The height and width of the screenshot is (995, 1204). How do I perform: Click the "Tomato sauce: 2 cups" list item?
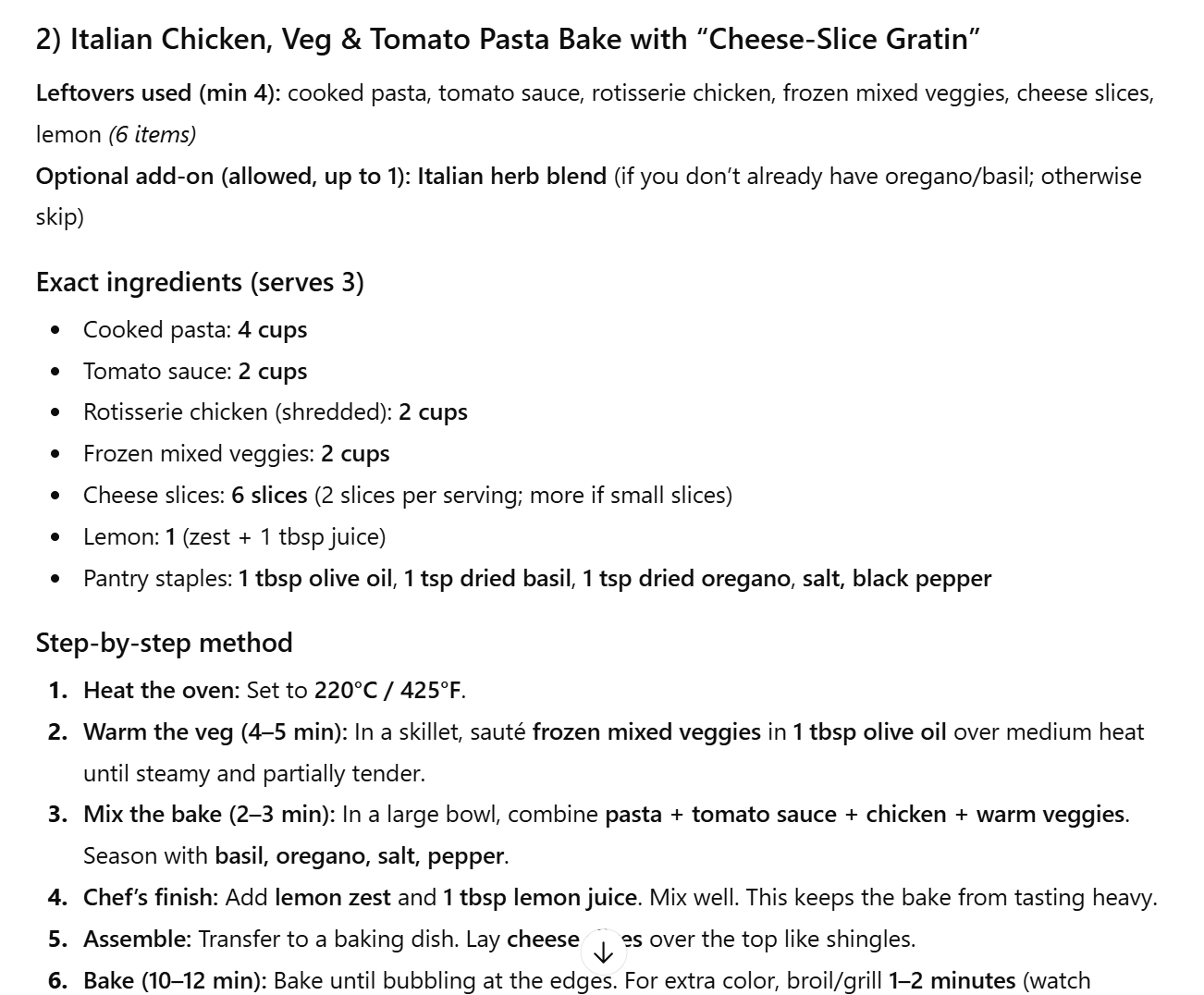tap(194, 372)
